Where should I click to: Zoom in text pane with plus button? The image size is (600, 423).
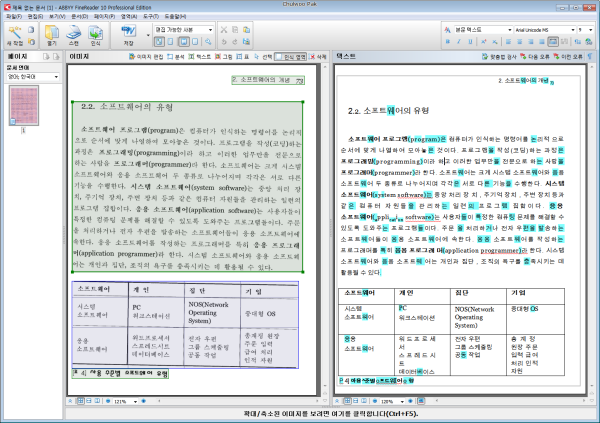tap(411, 401)
